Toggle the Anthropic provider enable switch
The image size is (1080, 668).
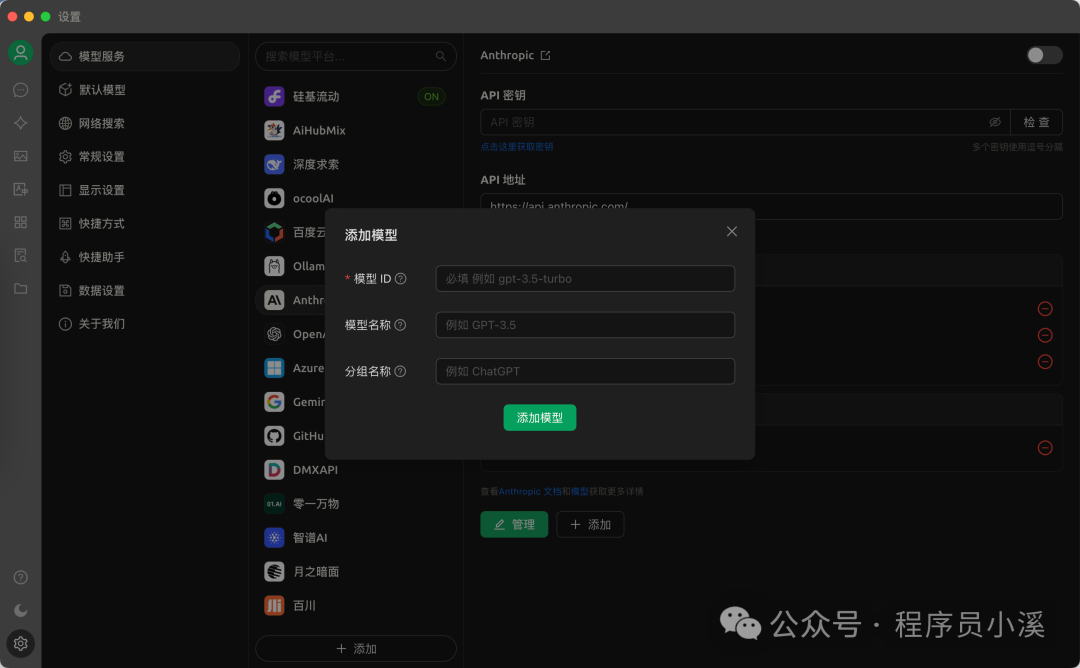[x=1044, y=55]
